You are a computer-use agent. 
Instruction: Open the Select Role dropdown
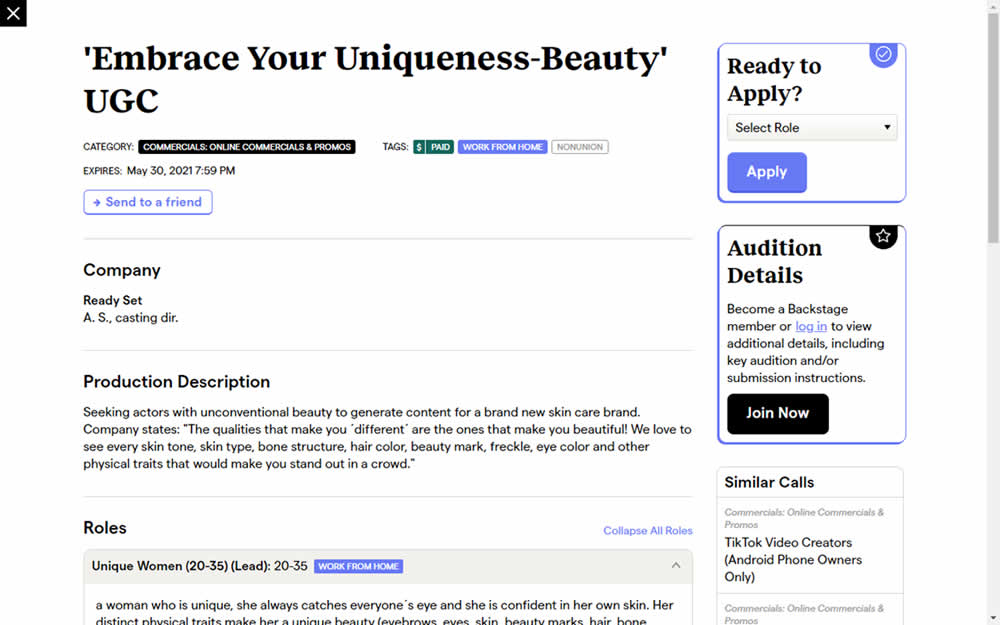pyautogui.click(x=811, y=128)
